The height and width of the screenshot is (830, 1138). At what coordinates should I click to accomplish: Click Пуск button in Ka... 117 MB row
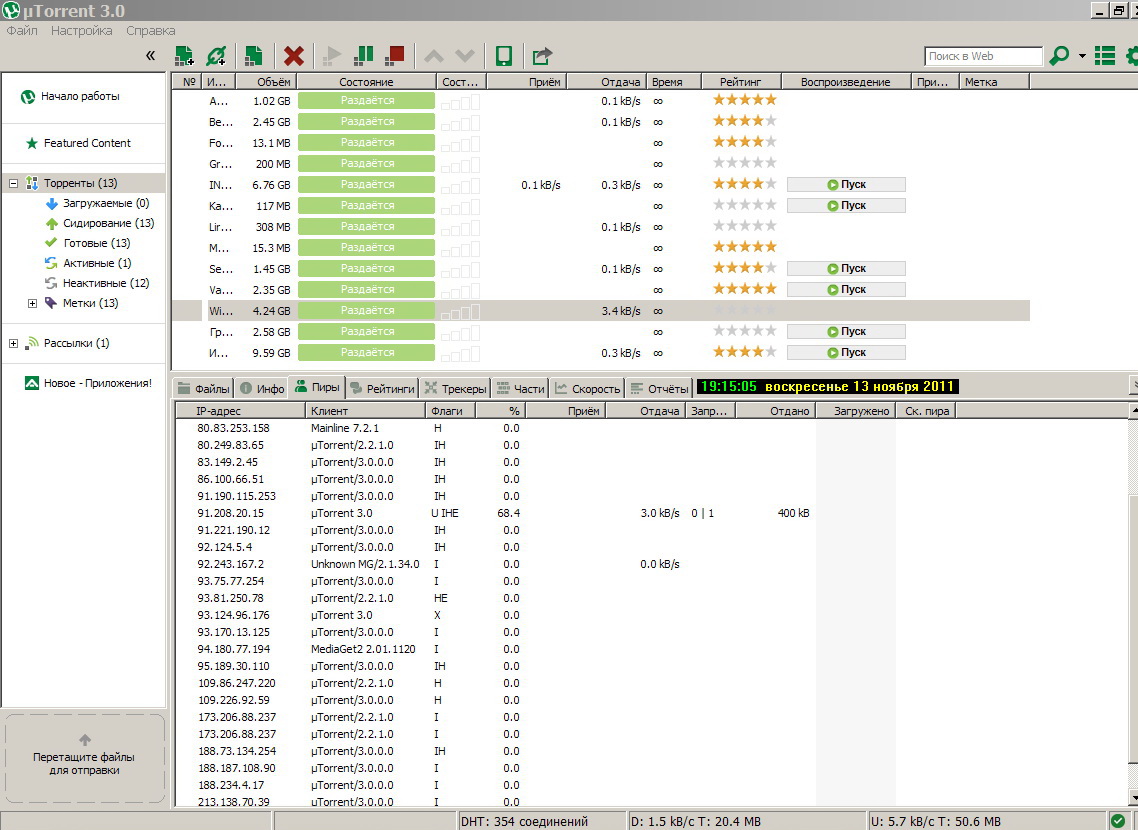[x=846, y=206]
